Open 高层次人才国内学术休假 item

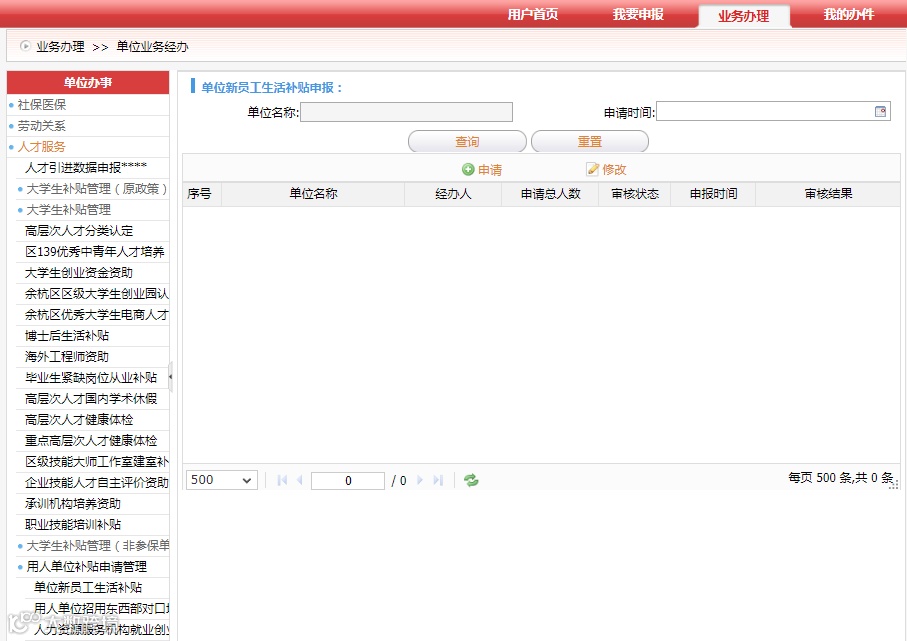91,399
